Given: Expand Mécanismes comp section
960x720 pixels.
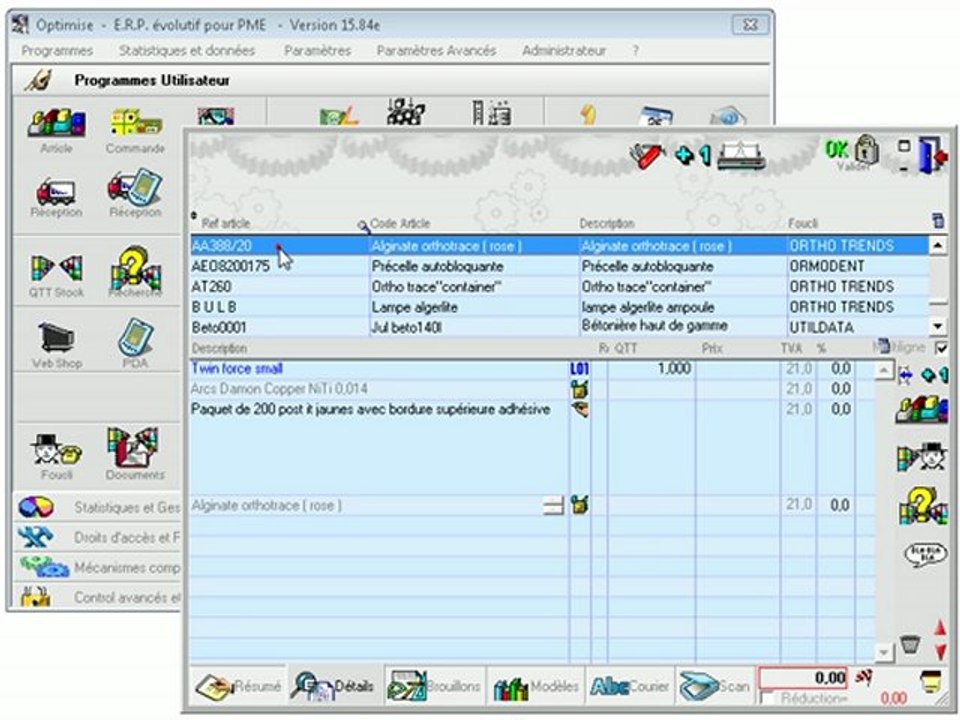Looking at the screenshot, I should click(x=98, y=568).
